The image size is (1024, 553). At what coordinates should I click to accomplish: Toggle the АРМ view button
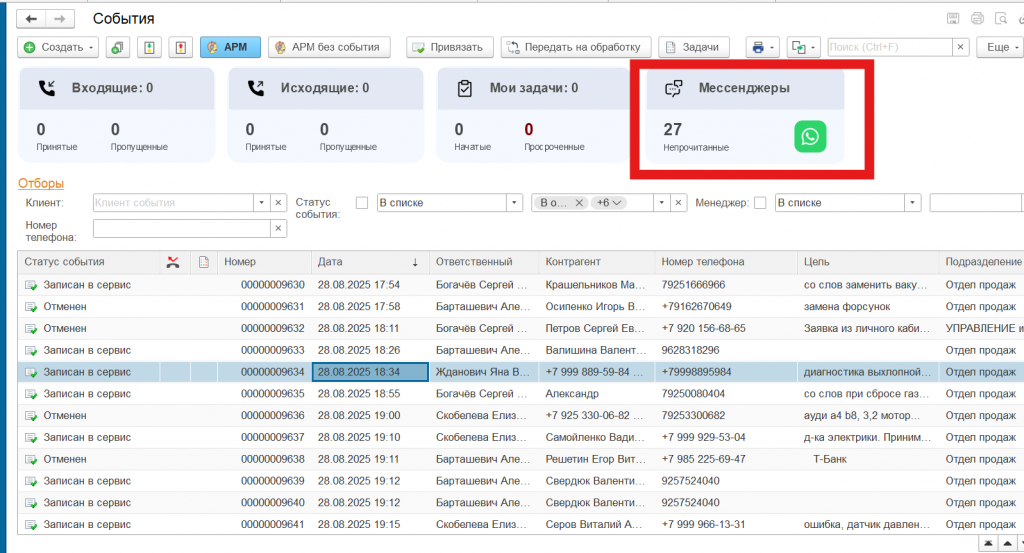229,47
